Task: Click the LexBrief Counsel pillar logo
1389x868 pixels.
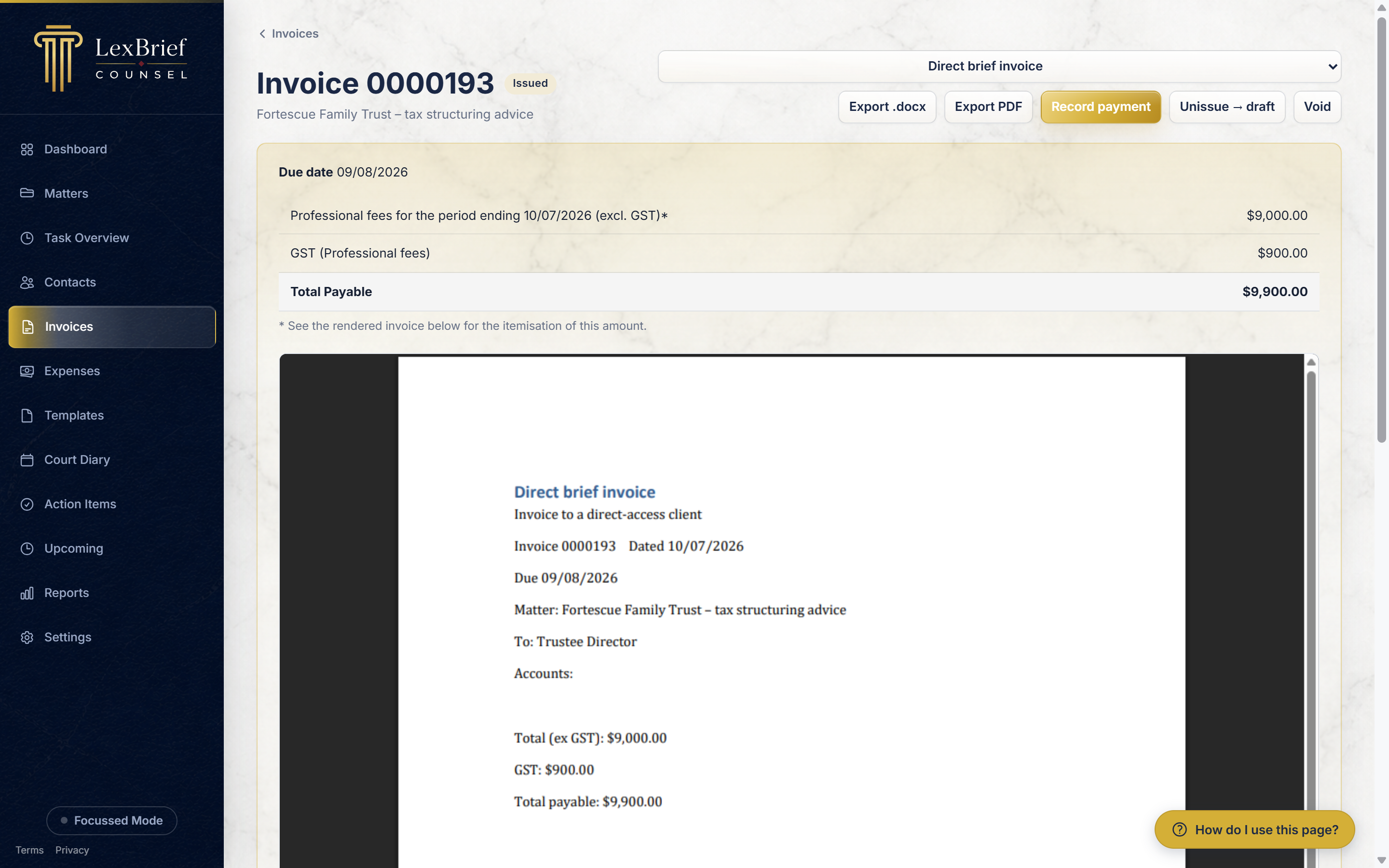Action: click(58, 58)
